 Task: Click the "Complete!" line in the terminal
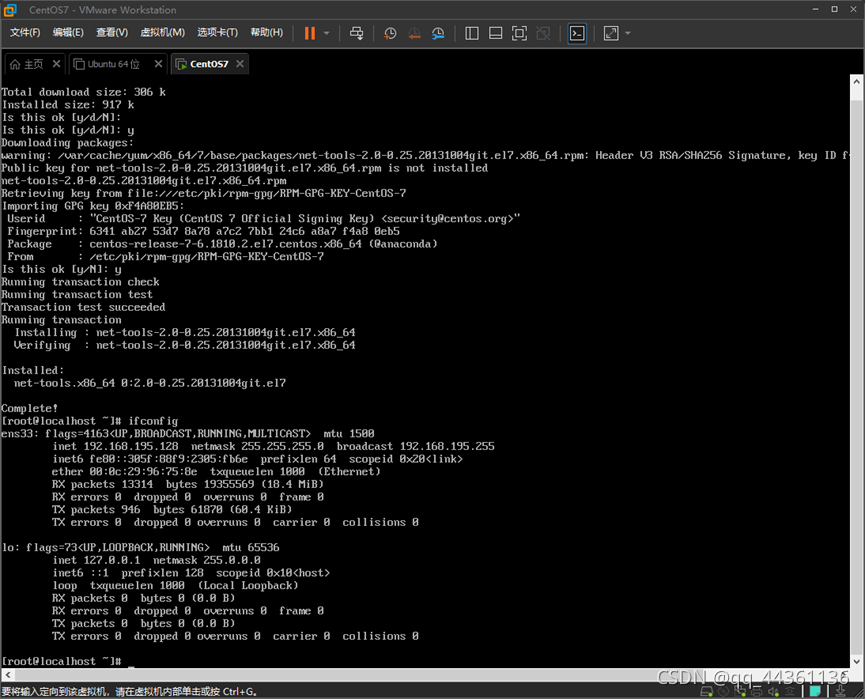click(30, 408)
